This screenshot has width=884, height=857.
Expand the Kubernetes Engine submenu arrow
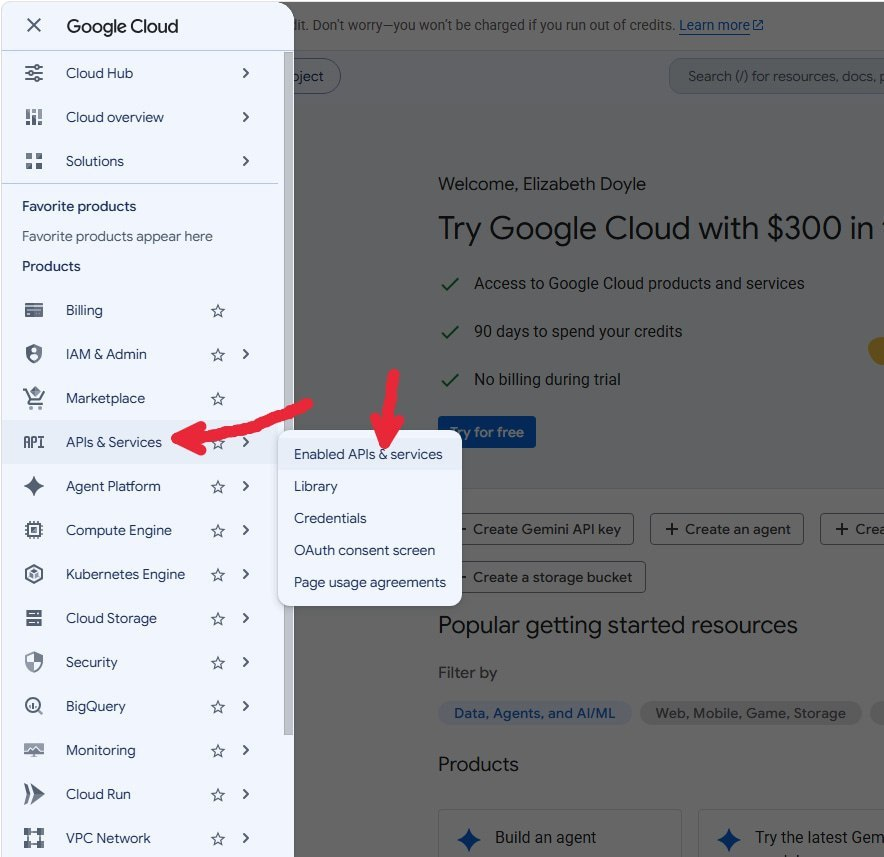(x=246, y=574)
